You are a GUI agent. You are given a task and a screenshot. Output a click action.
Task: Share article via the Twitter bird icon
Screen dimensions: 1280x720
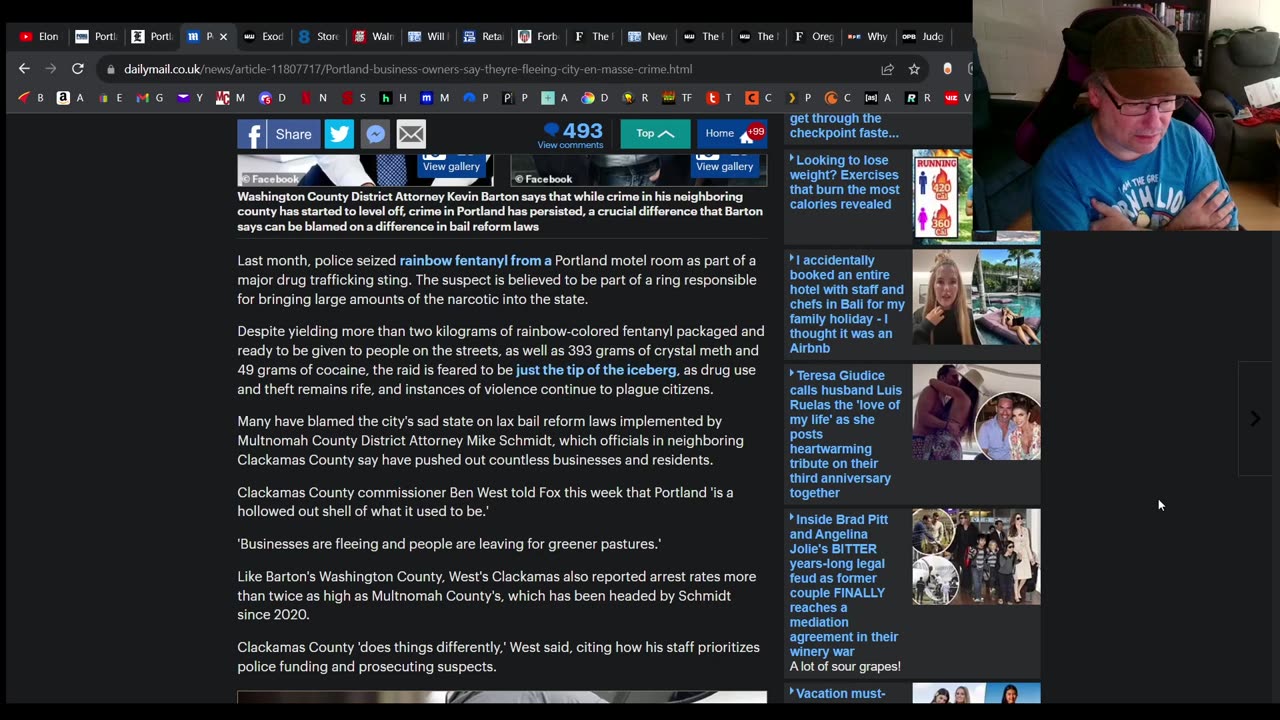(339, 134)
